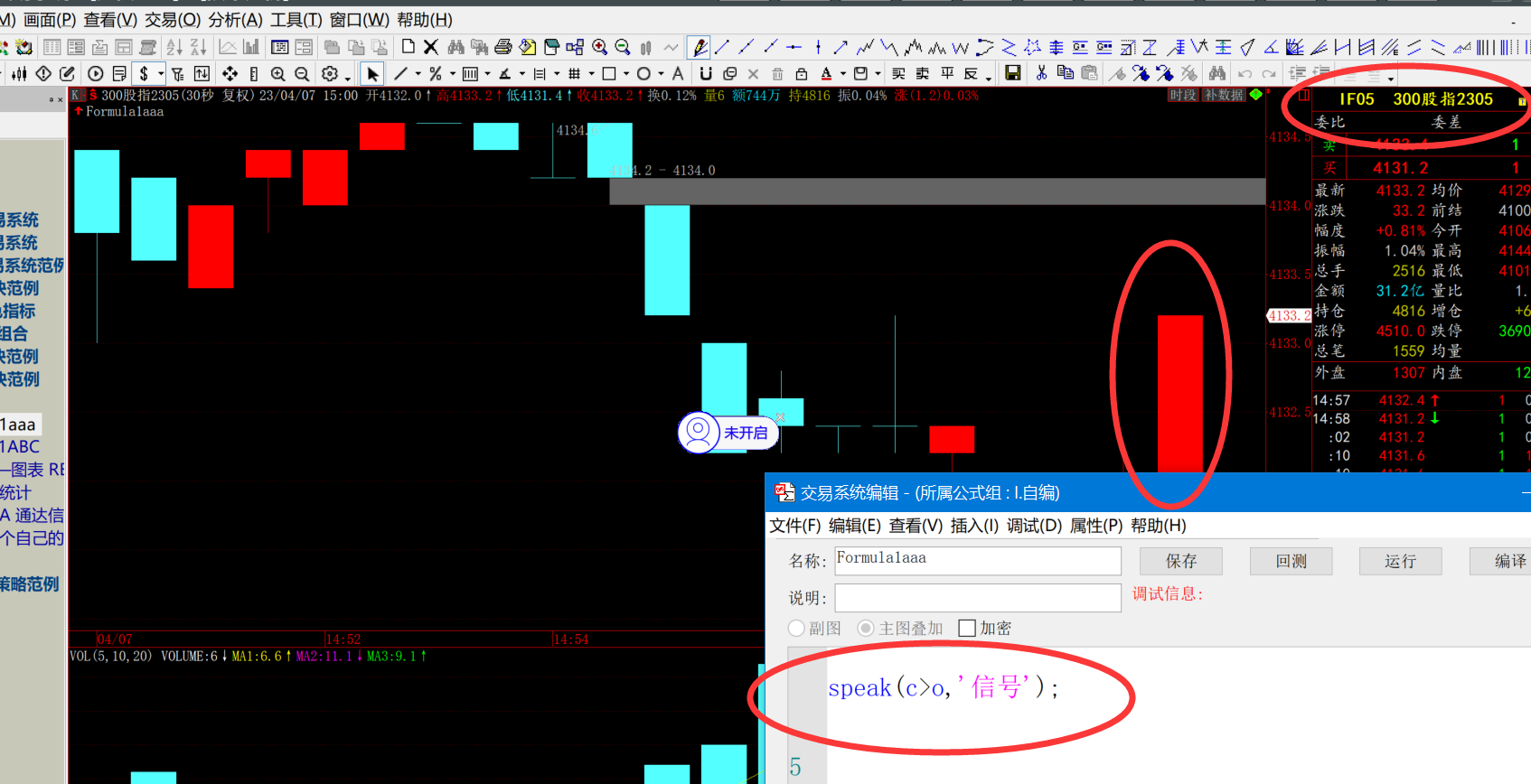
Task: Click the 说明 description input field
Action: pos(977,598)
